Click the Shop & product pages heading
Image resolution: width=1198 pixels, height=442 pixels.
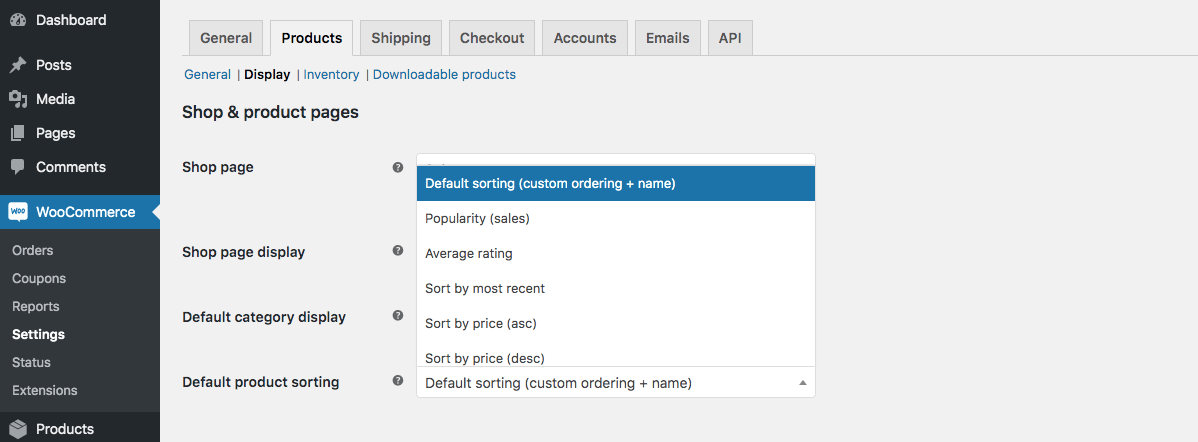pyautogui.click(x=270, y=113)
